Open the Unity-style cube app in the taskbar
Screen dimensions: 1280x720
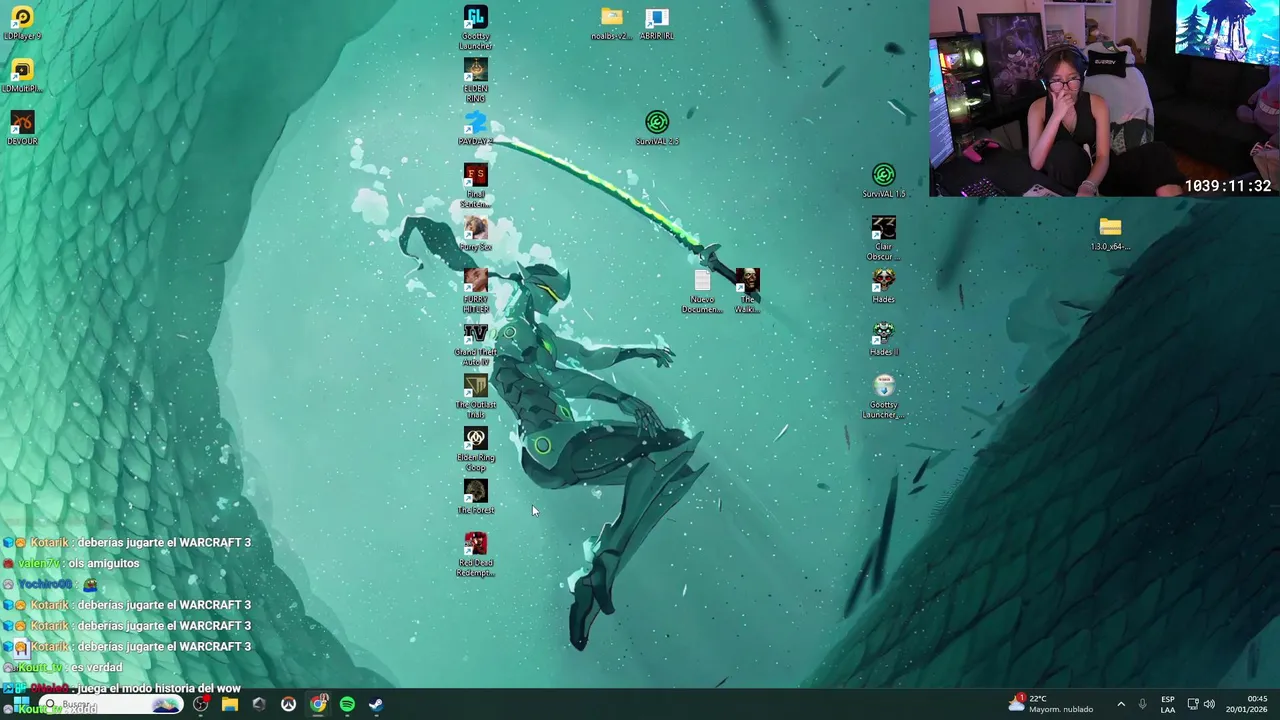point(259,705)
